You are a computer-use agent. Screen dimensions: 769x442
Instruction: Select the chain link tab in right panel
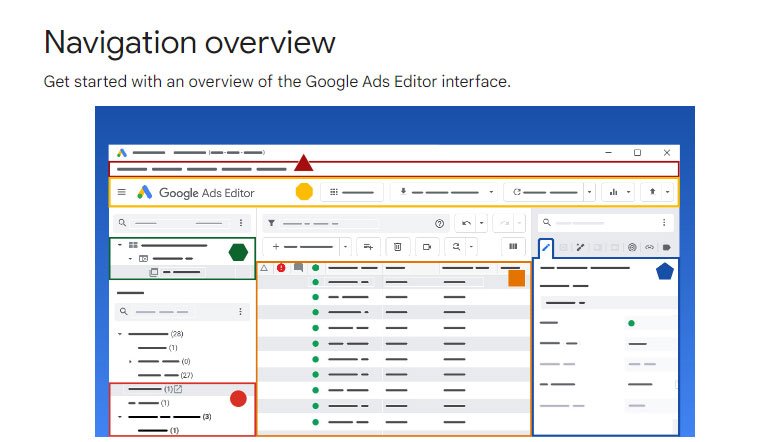pyautogui.click(x=649, y=247)
